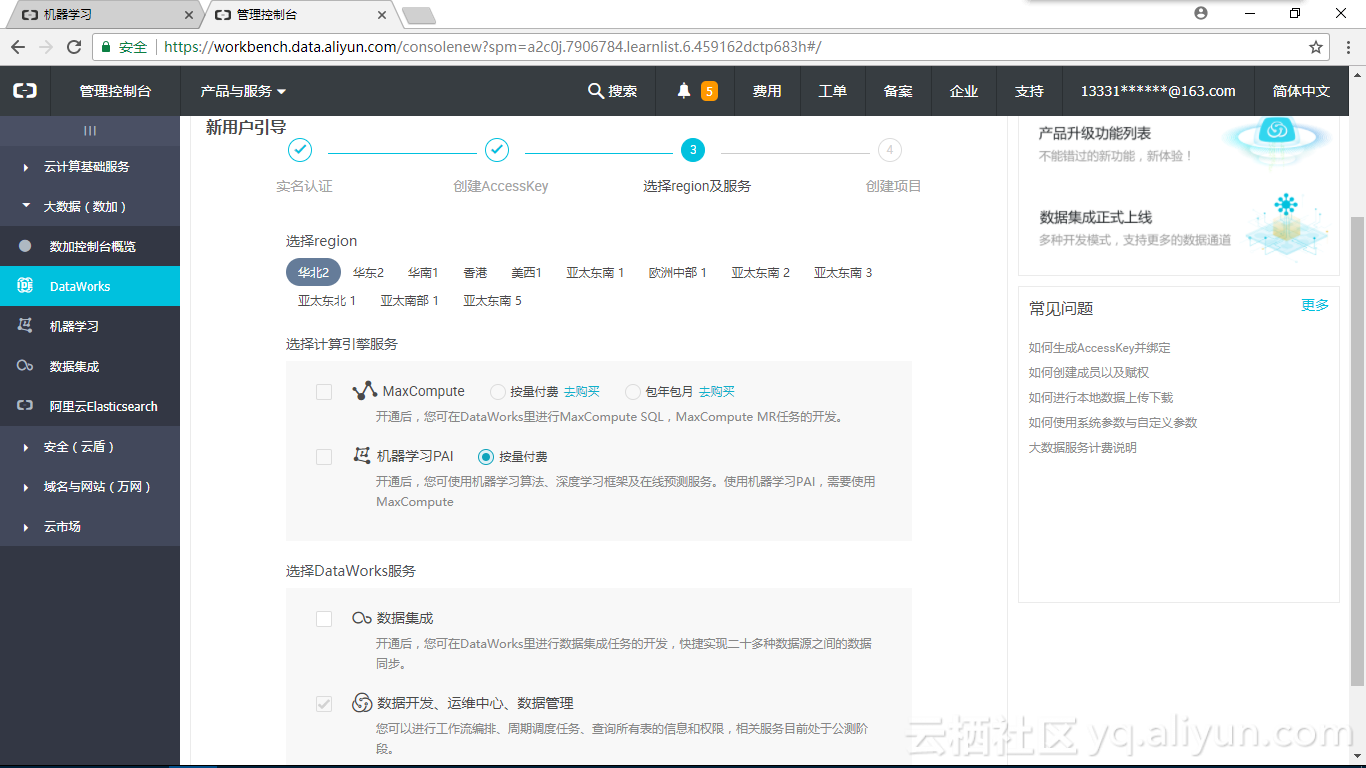Viewport: 1366px width, 768px height.
Task: Select MaxCompute 包年包月 radio button
Action: pos(633,392)
